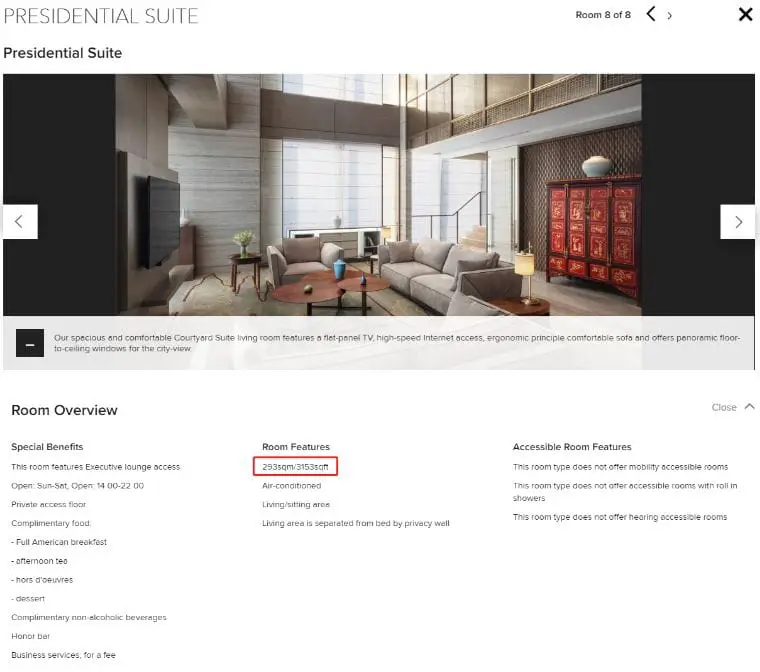Show the previous photo in the carousel
Screen dimensions: 760x672
[x=20, y=222]
